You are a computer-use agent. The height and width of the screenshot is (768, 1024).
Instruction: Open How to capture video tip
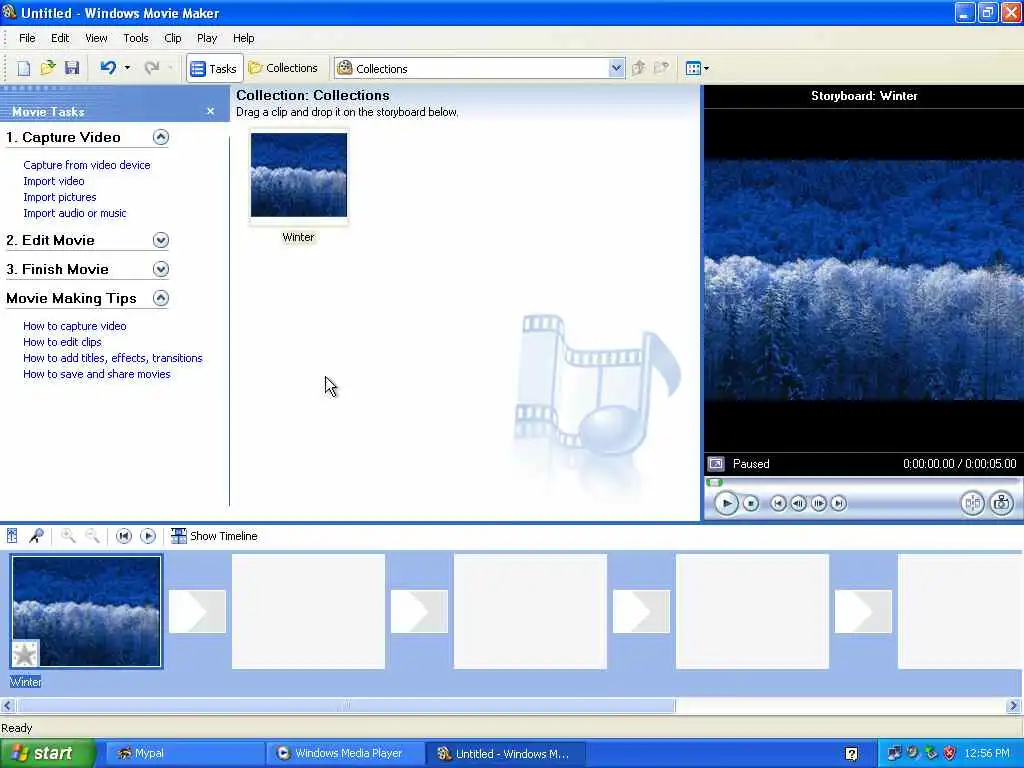(74, 326)
